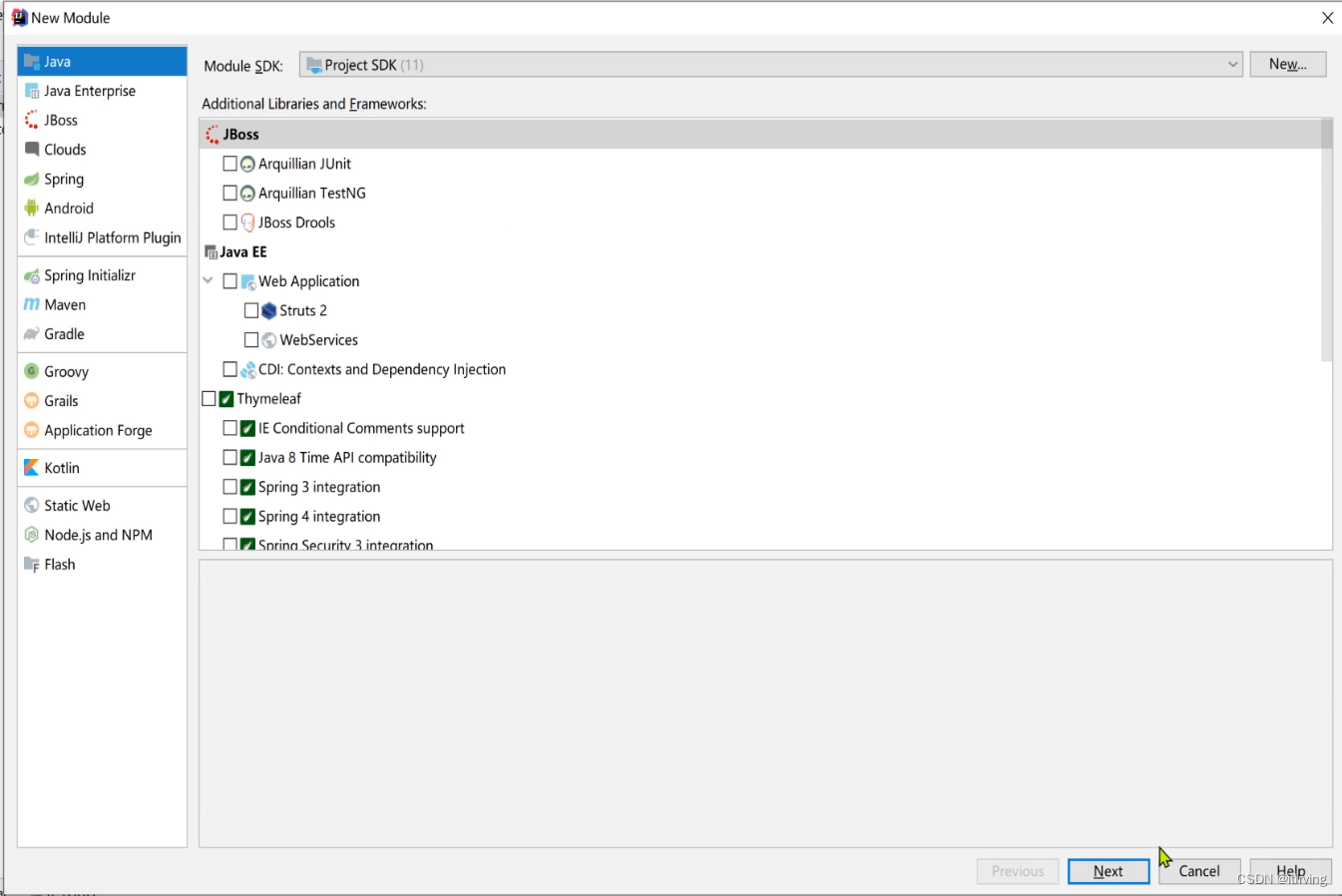
Task: Select the Gradle elephant icon
Action: (x=32, y=334)
